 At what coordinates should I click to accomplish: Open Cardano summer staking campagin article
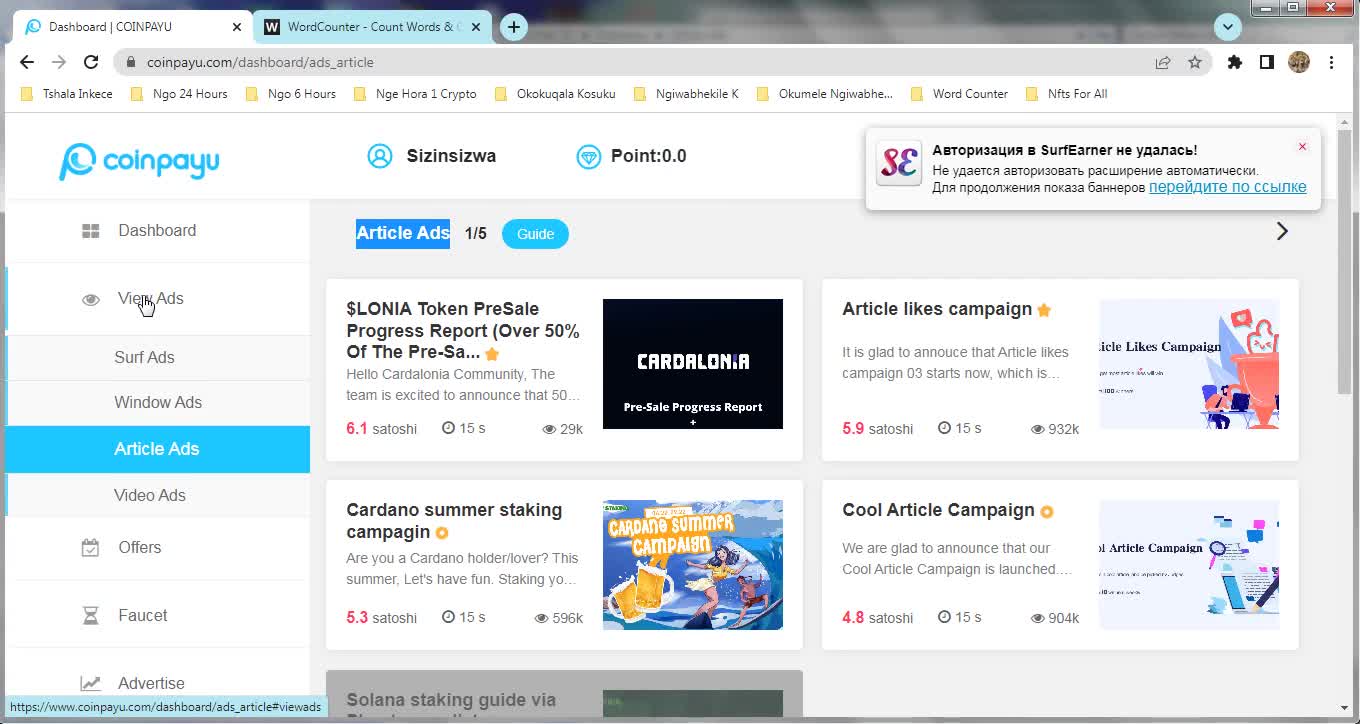(x=454, y=521)
